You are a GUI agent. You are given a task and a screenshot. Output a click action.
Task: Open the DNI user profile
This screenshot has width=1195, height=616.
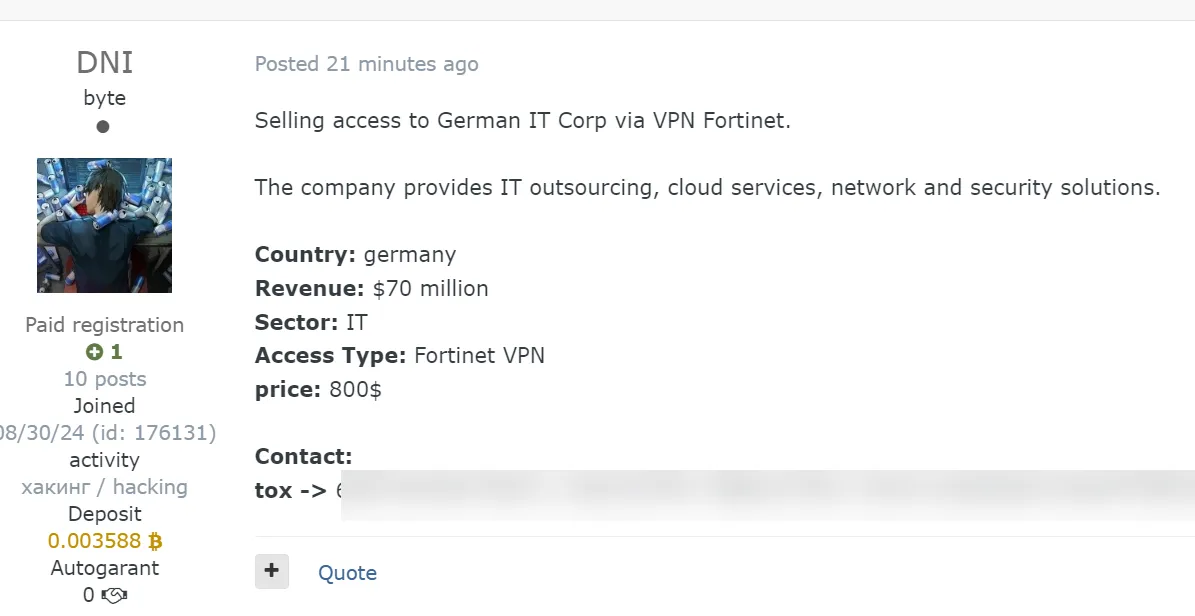coord(104,63)
